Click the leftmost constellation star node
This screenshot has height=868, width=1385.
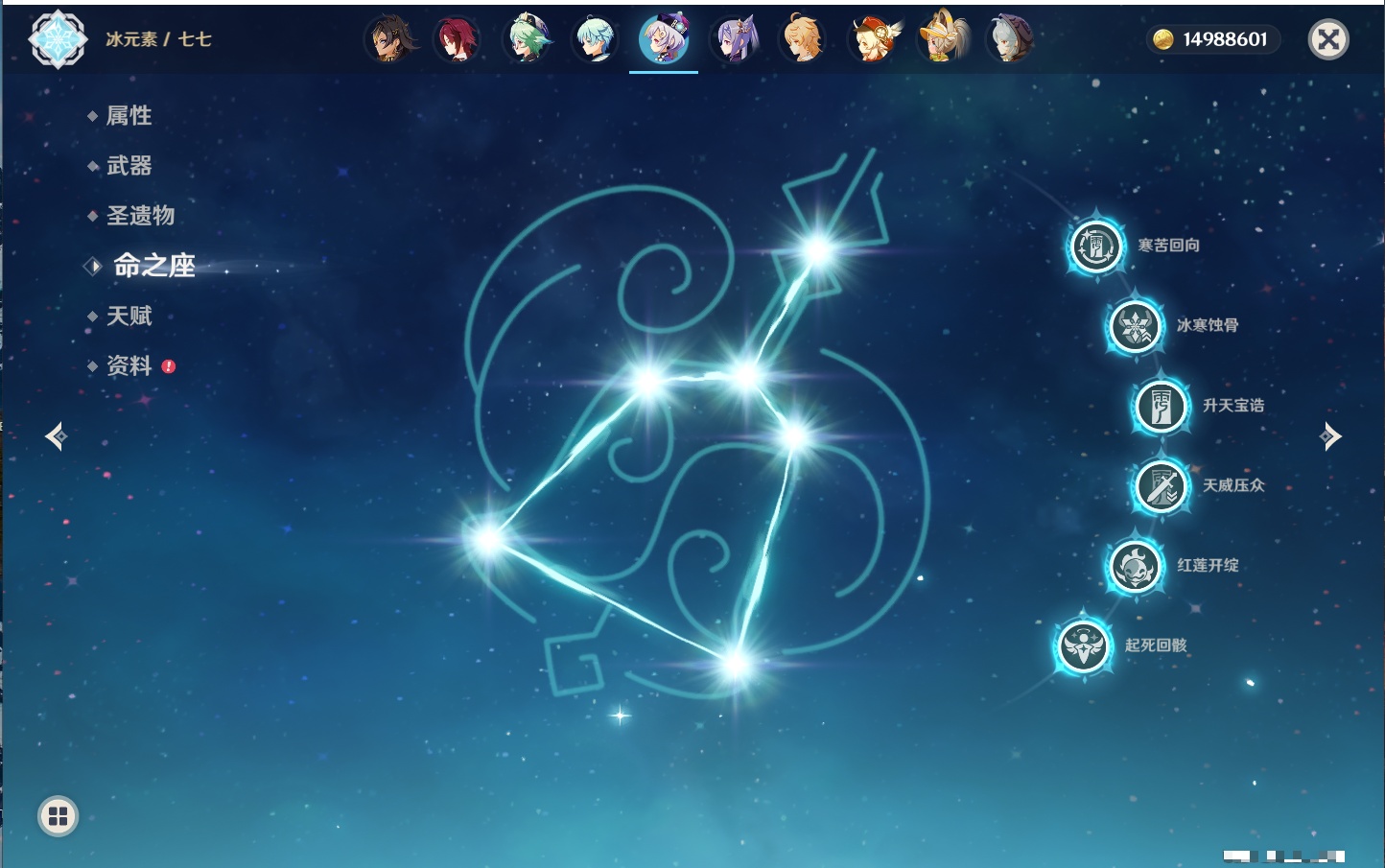488,539
